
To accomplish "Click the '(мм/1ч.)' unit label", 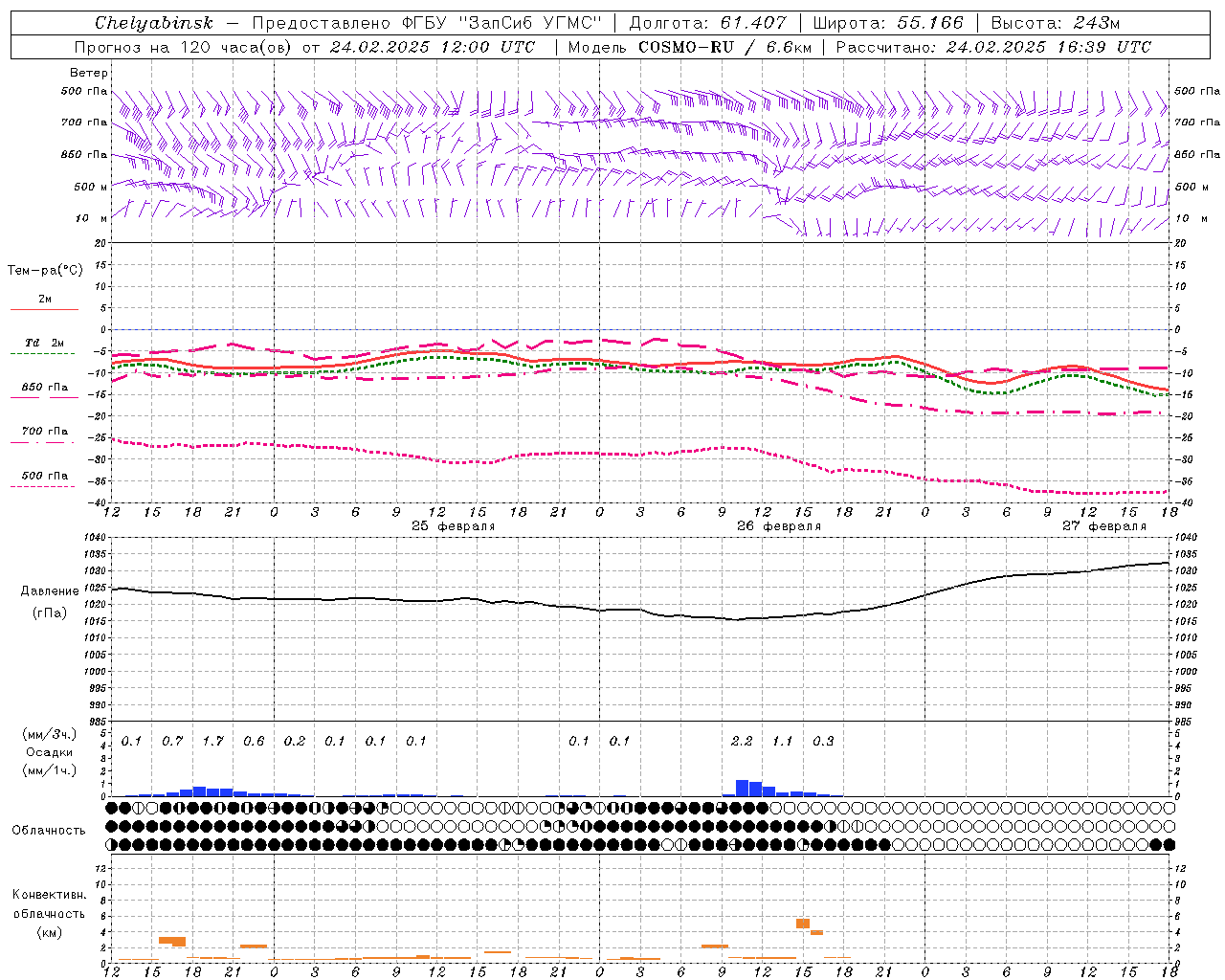I will coord(50,769).
